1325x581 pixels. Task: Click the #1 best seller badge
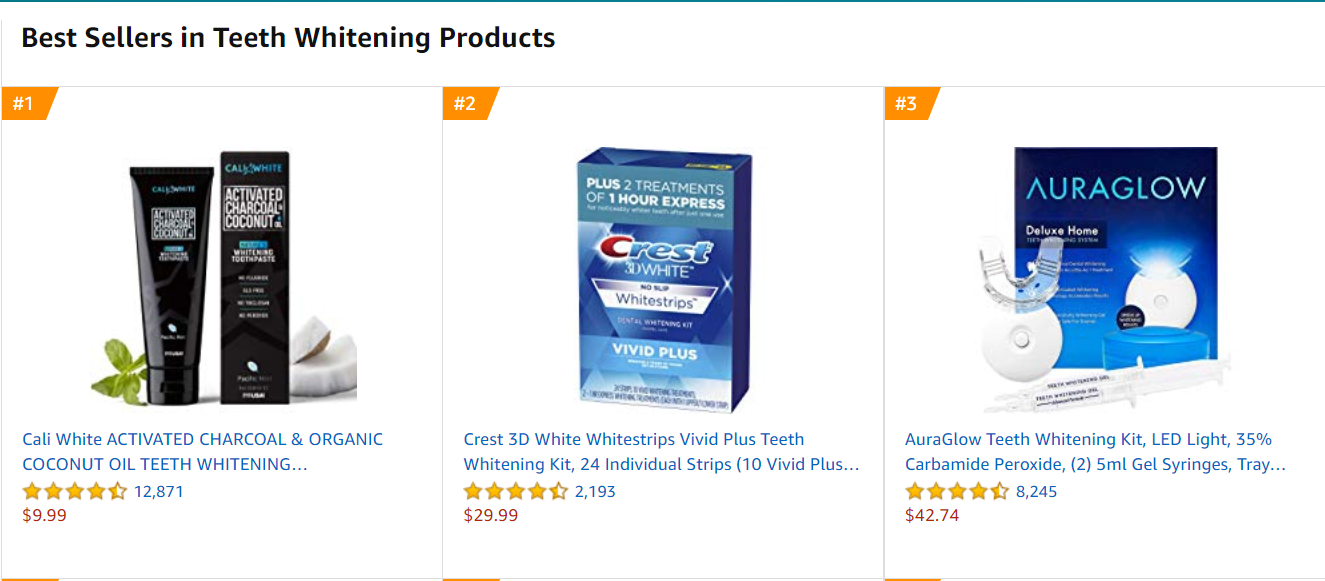pyautogui.click(x=25, y=101)
